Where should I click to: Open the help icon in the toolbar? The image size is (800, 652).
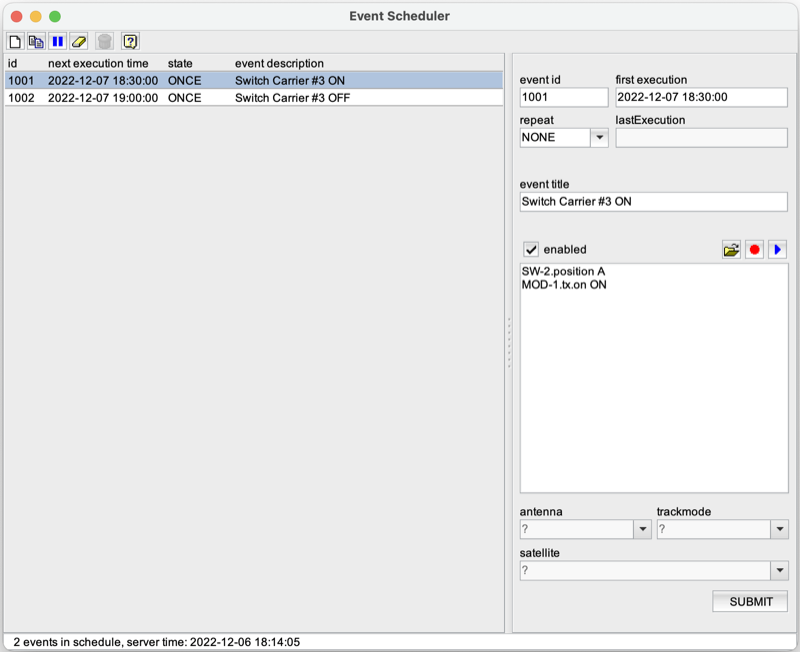tap(129, 40)
